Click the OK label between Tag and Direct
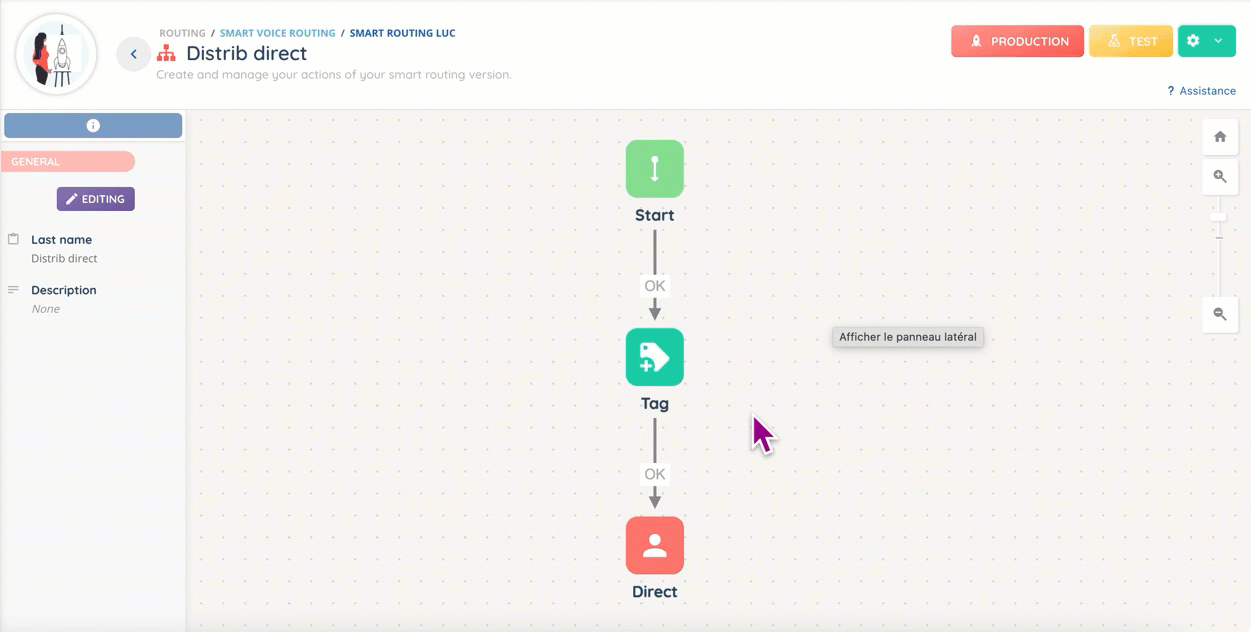The width and height of the screenshot is (1251, 632). click(x=654, y=474)
